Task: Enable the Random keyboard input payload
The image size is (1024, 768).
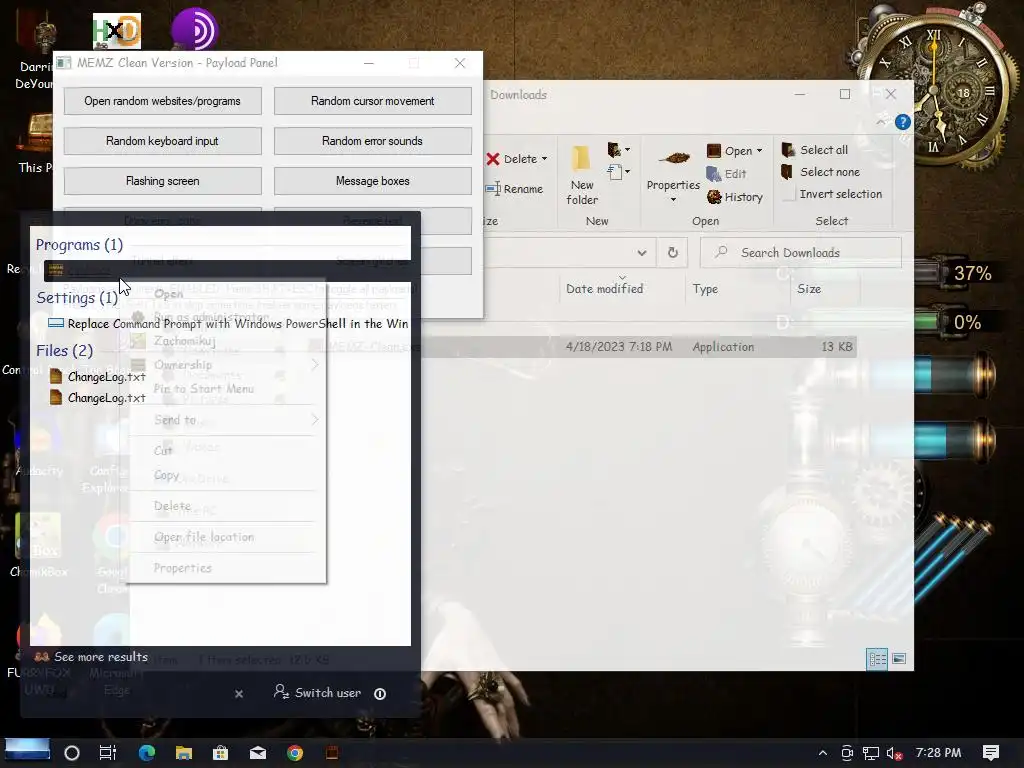Action: click(163, 141)
